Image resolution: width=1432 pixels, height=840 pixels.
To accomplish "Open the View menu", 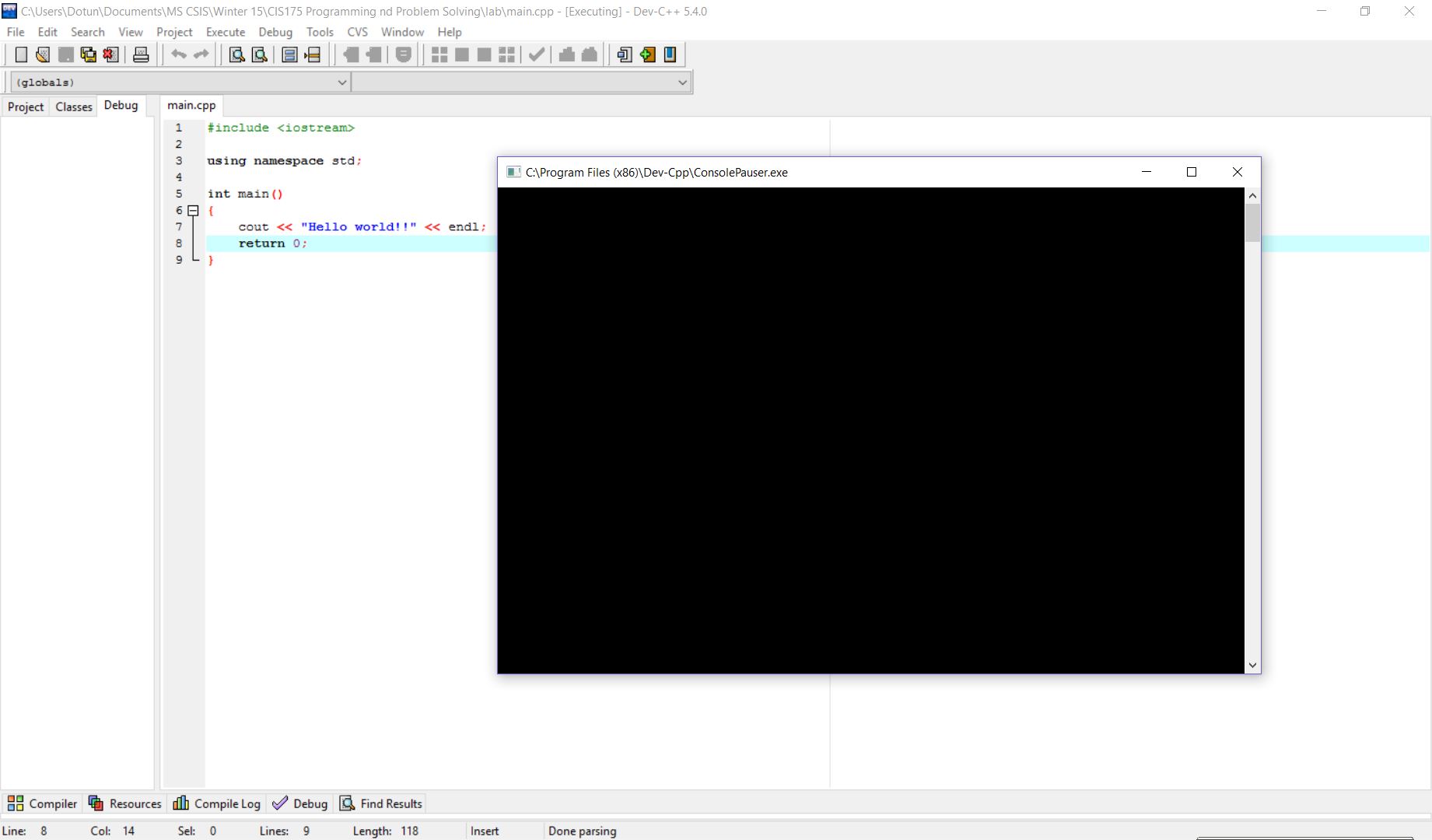I will [x=131, y=32].
